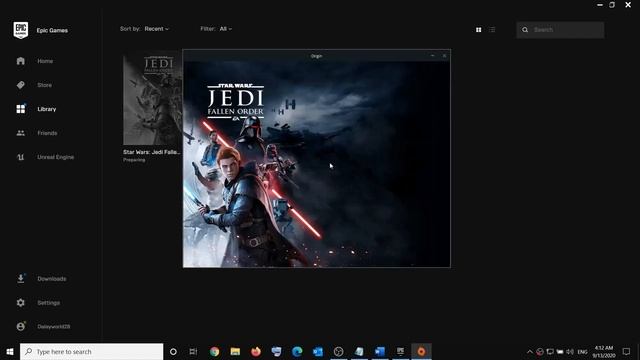Open the Daleyworld28 account menu
This screenshot has height=360, width=640.
pos(53,327)
